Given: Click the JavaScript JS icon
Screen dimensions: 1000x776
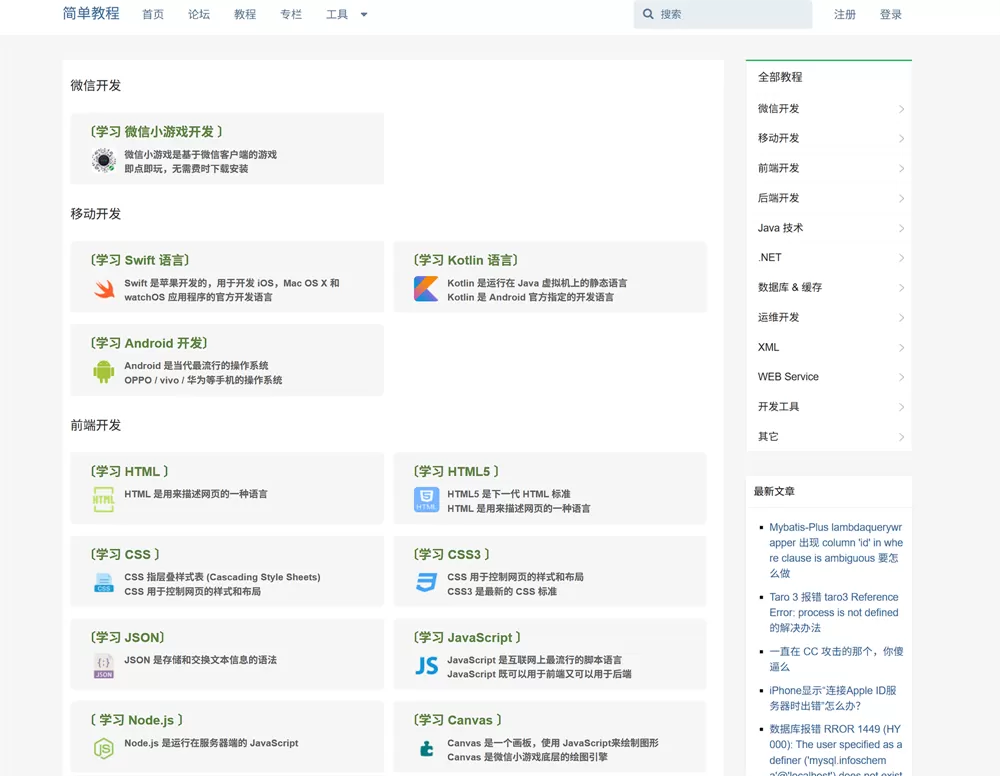Looking at the screenshot, I should click(426, 666).
